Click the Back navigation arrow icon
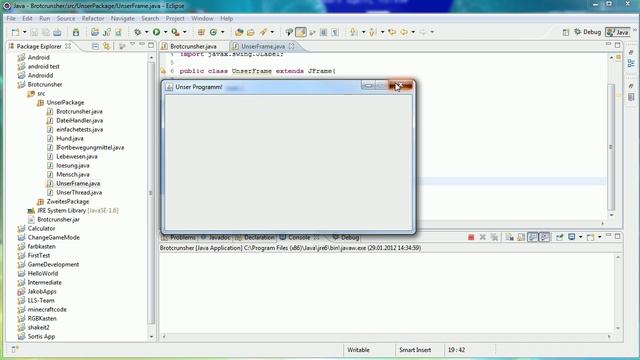The width and height of the screenshot is (640, 360). (x=404, y=32)
